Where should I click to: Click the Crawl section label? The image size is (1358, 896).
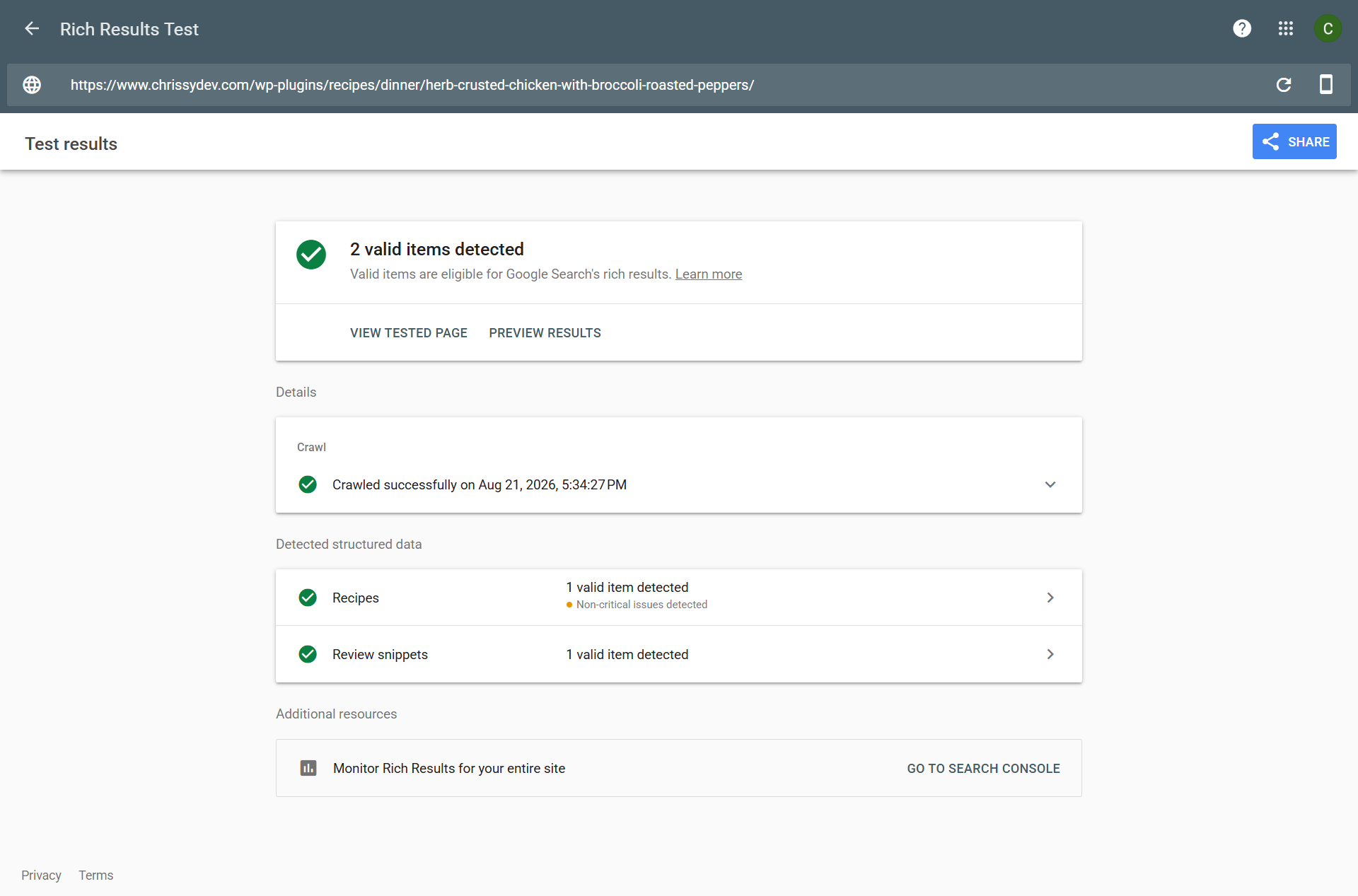[x=311, y=448]
